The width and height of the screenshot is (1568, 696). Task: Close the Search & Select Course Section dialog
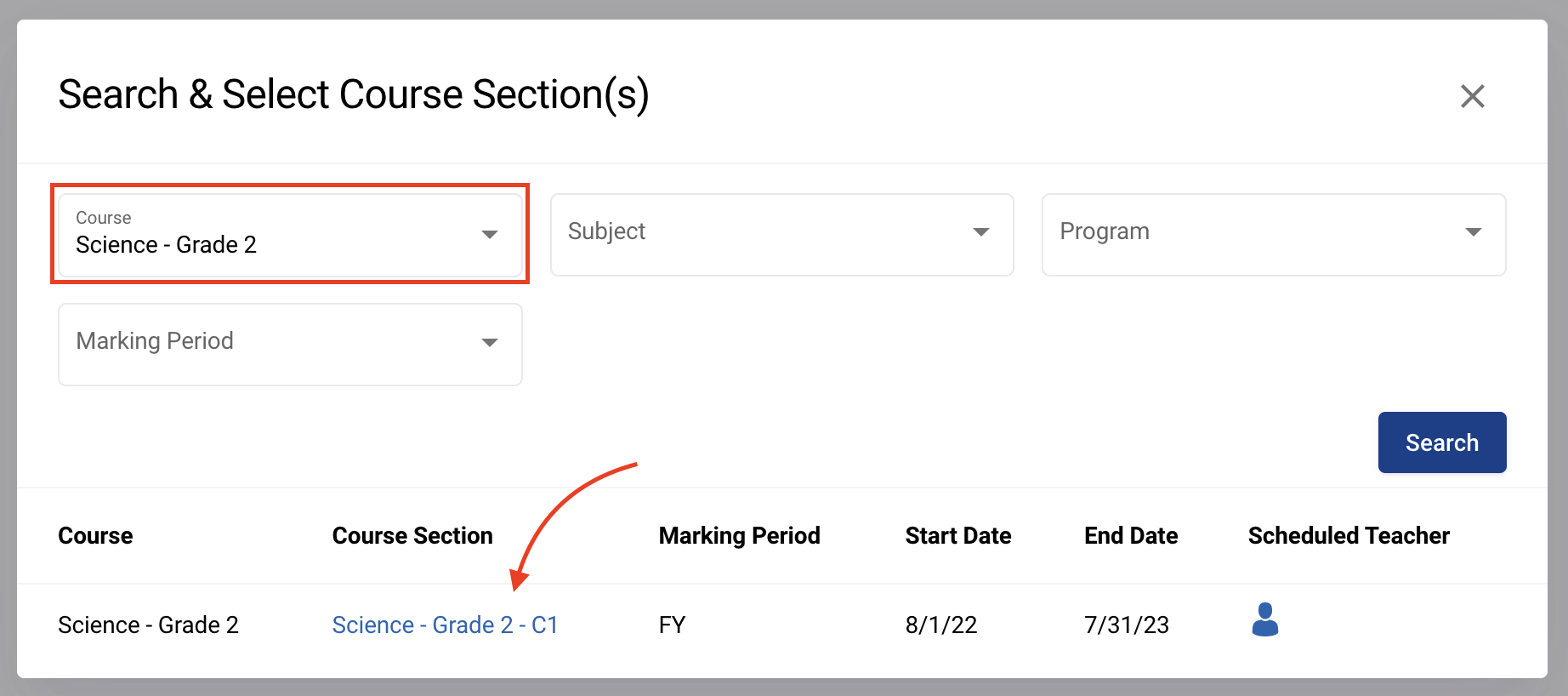tap(1472, 96)
